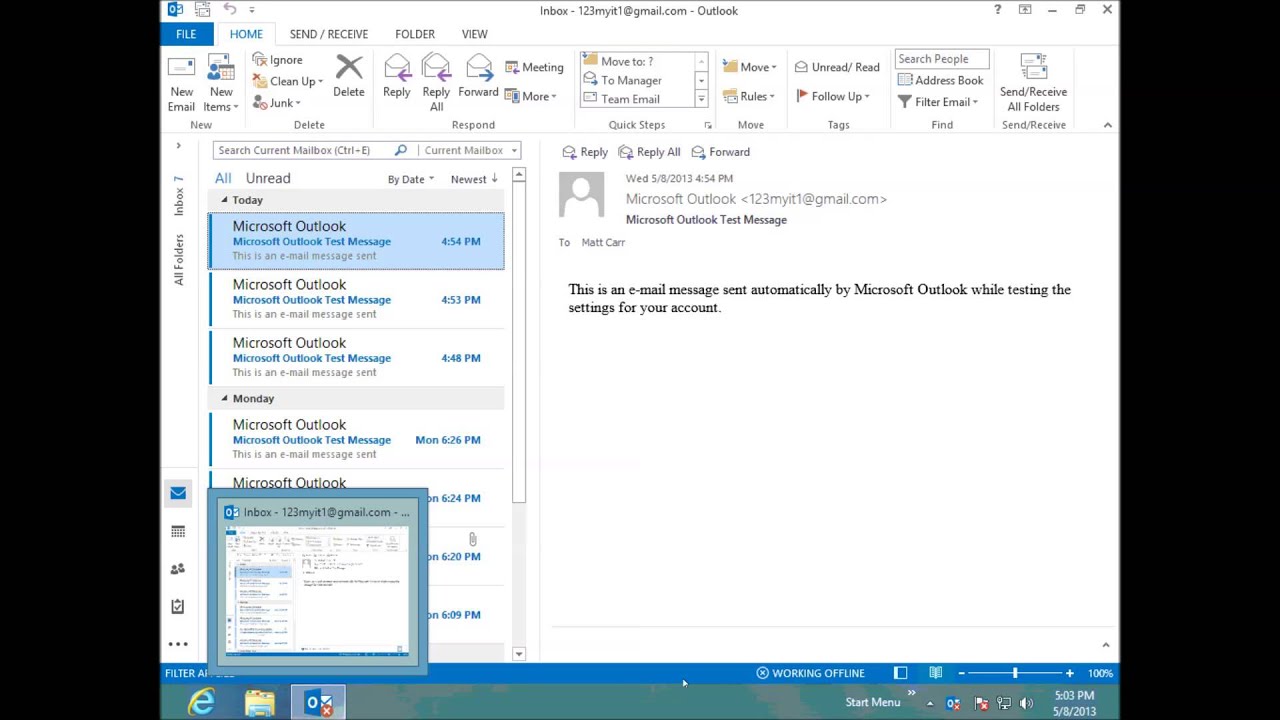Open the FILE tab
1280x720 pixels.
pyautogui.click(x=186, y=34)
